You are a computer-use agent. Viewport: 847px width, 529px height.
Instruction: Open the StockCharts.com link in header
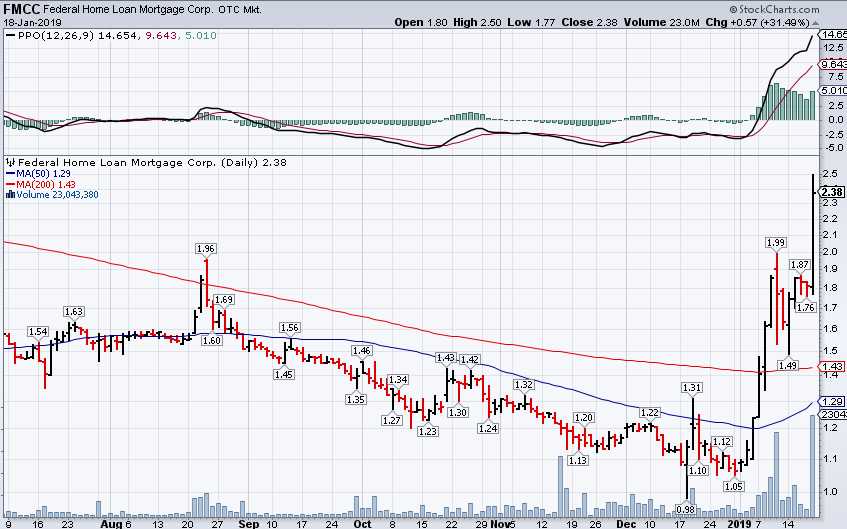[793, 8]
